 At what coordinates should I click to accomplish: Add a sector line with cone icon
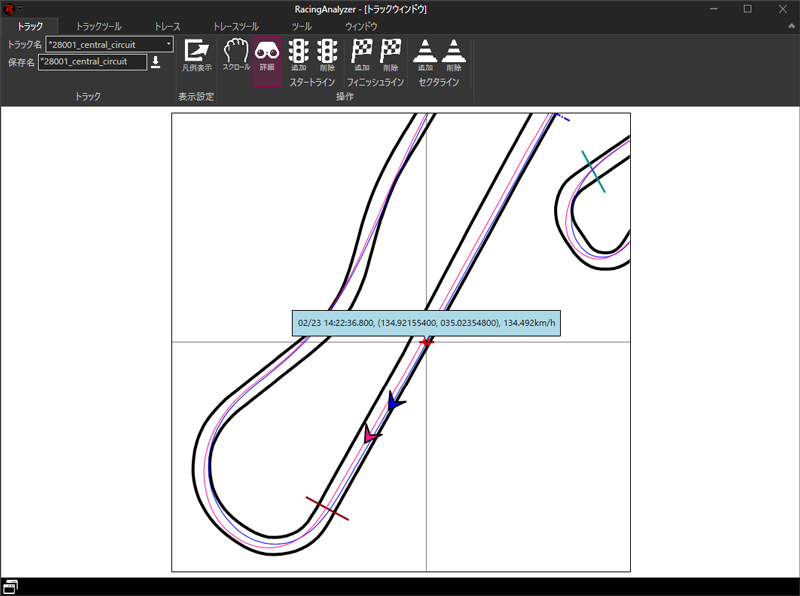click(425, 54)
